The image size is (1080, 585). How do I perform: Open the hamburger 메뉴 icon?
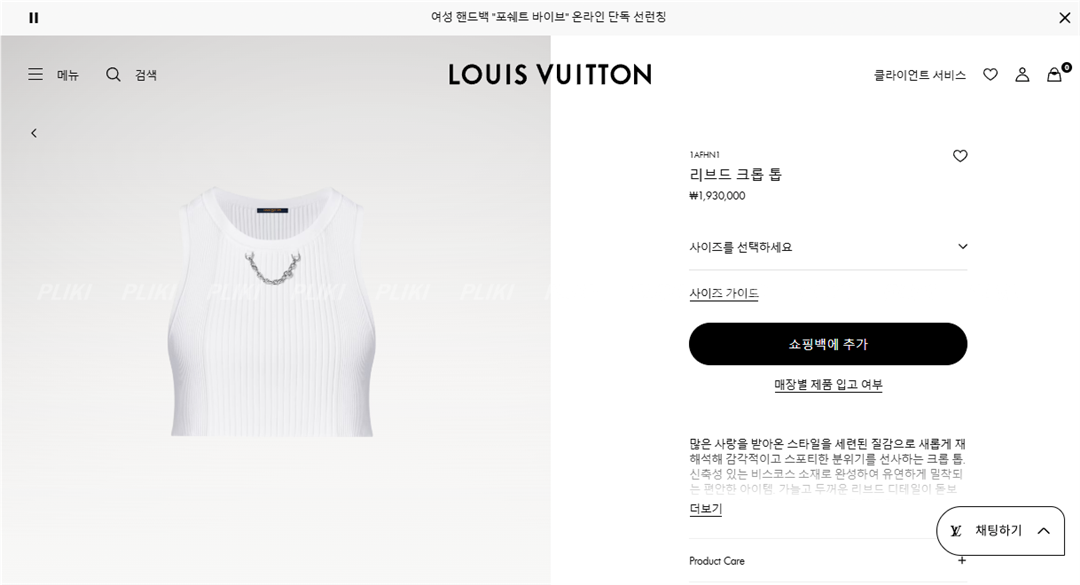click(35, 74)
